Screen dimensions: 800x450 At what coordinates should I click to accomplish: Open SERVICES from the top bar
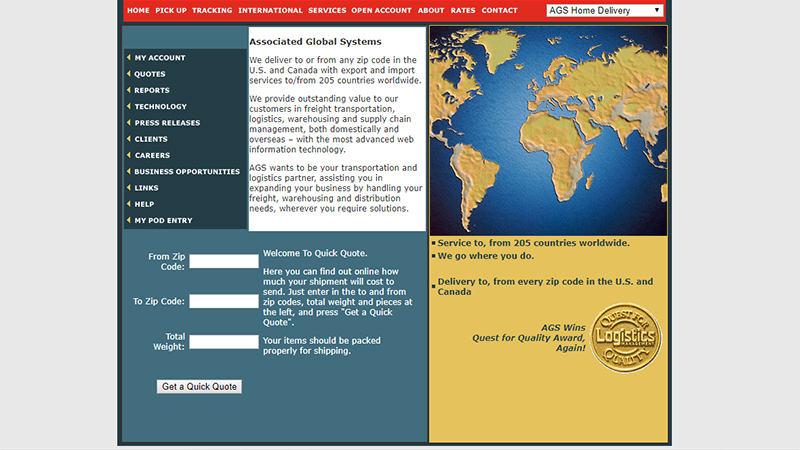327,10
